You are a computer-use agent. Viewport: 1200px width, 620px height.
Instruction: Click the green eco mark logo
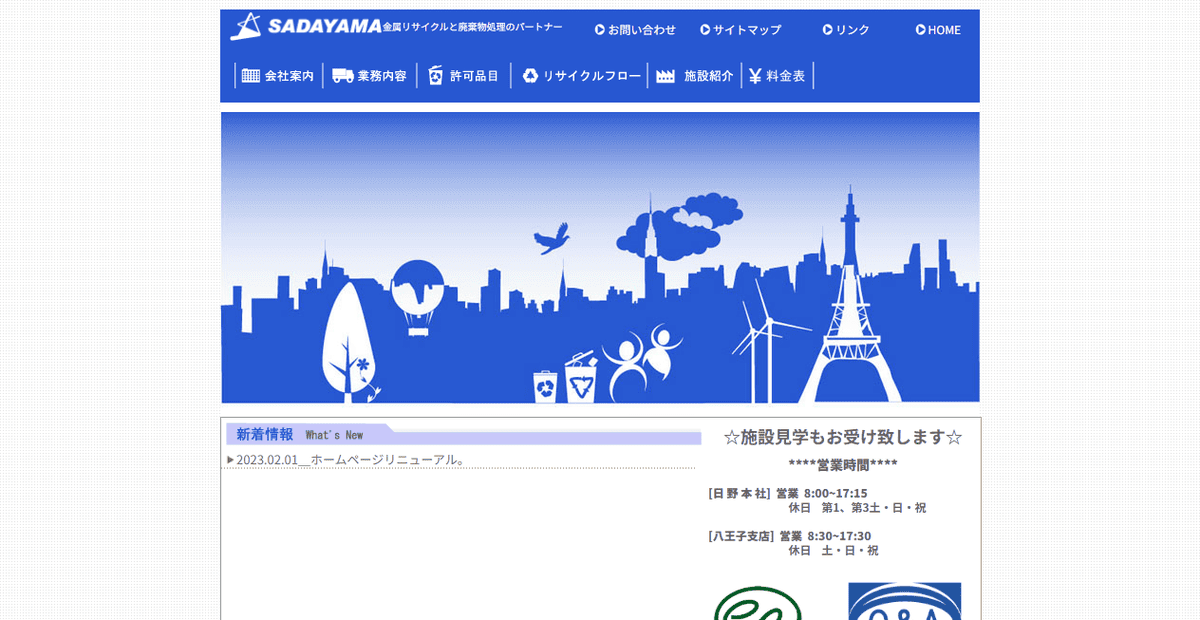click(758, 607)
